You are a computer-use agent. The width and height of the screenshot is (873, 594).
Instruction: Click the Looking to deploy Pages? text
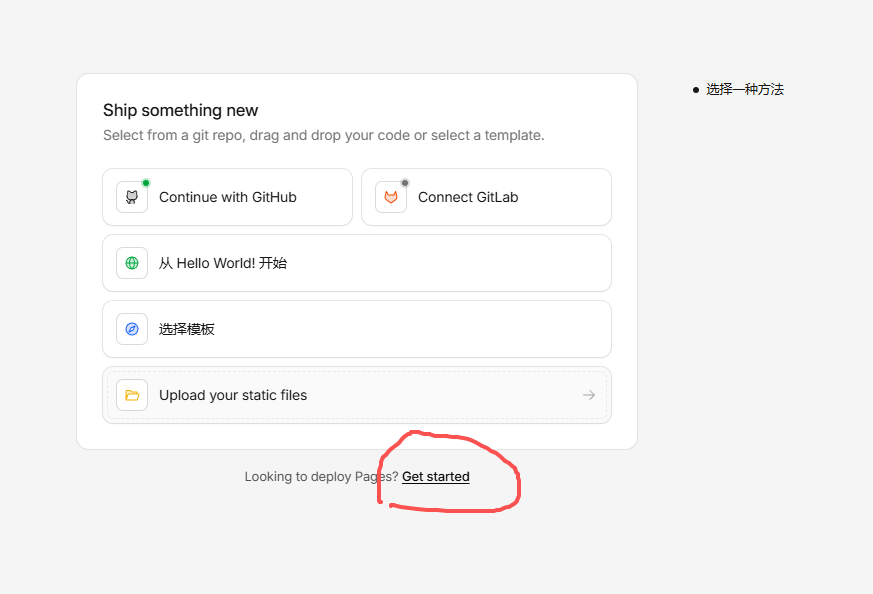tap(320, 477)
